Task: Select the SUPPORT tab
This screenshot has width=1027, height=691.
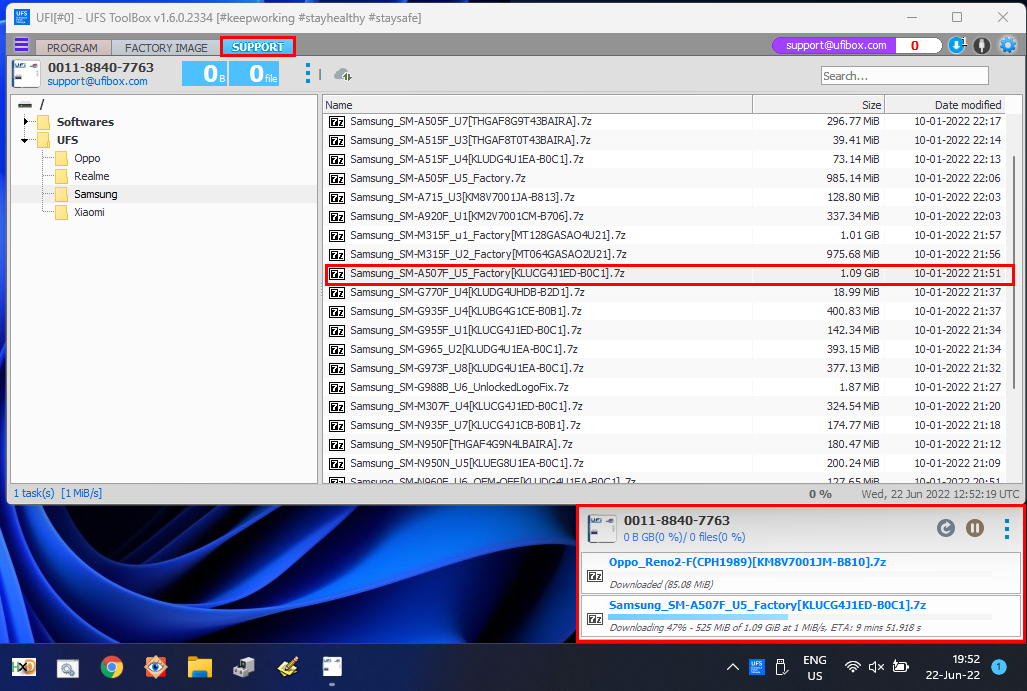Action: click(x=258, y=47)
